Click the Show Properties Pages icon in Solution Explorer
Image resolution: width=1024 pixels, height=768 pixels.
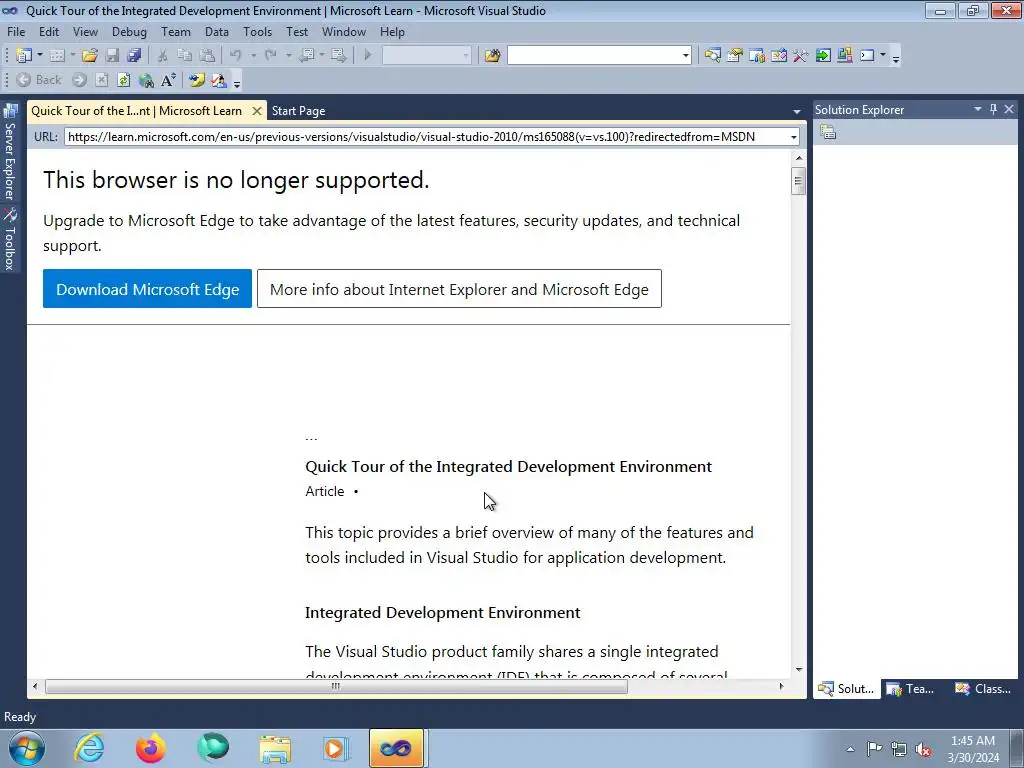point(828,132)
